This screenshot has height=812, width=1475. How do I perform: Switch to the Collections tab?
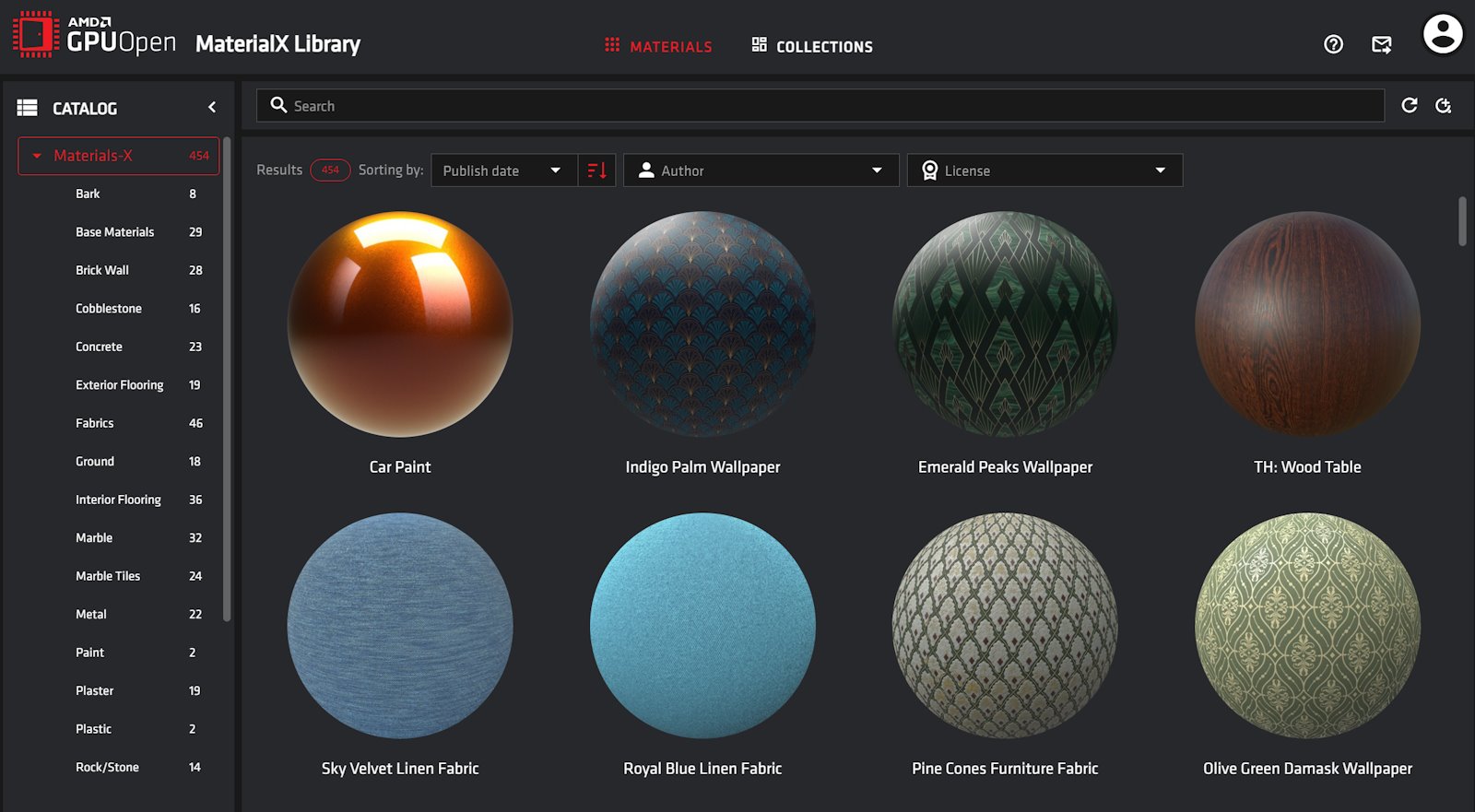[x=812, y=46]
